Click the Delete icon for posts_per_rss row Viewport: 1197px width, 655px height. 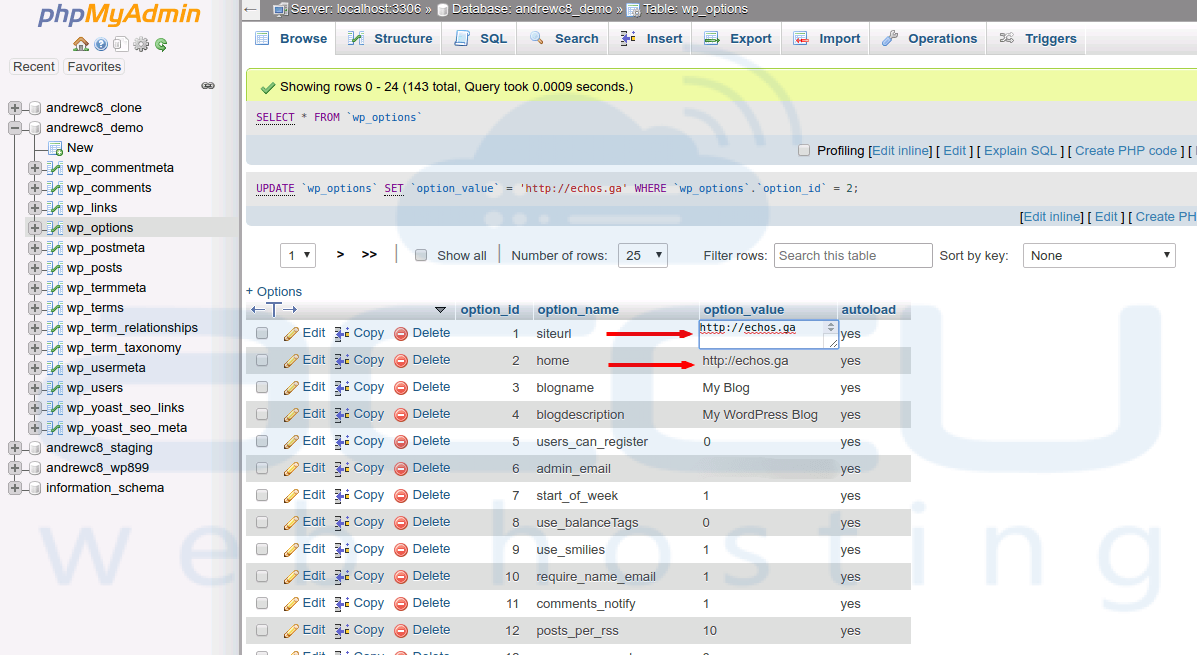coord(401,631)
